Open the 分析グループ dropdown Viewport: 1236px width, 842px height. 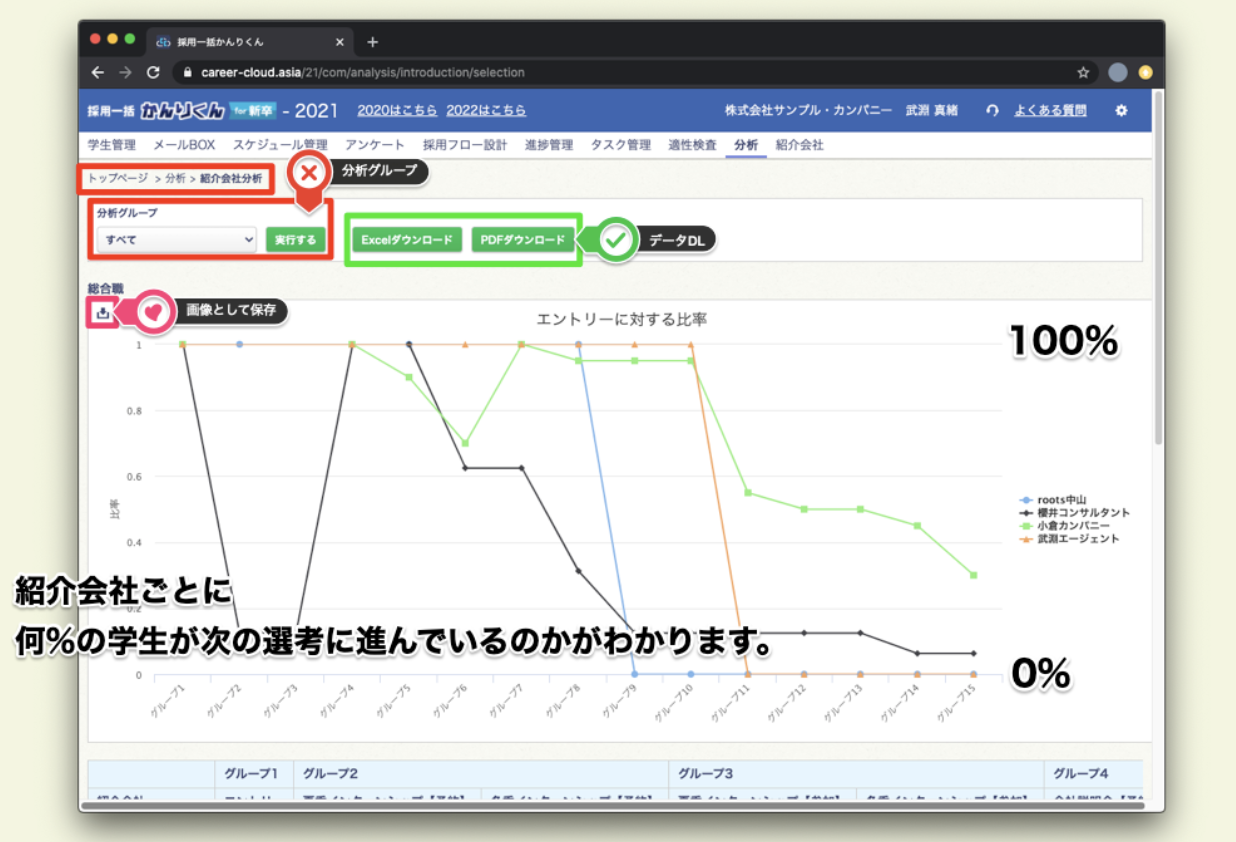point(177,240)
